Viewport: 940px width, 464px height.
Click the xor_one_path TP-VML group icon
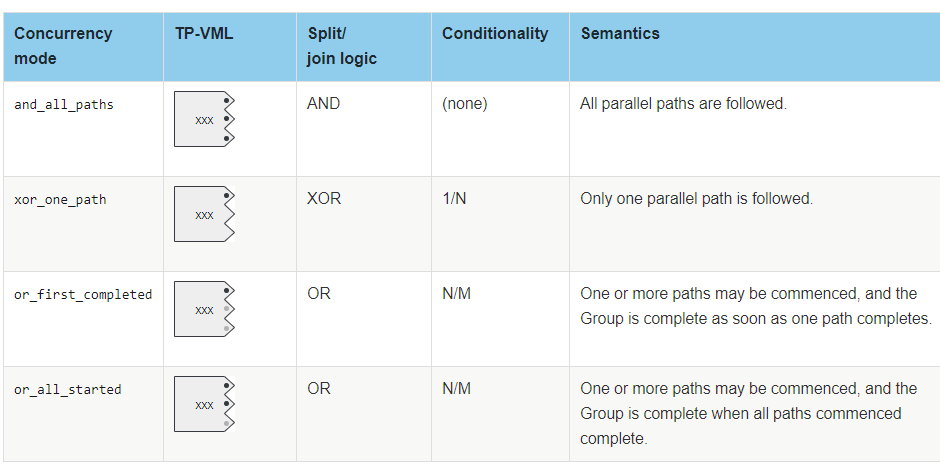click(x=204, y=214)
